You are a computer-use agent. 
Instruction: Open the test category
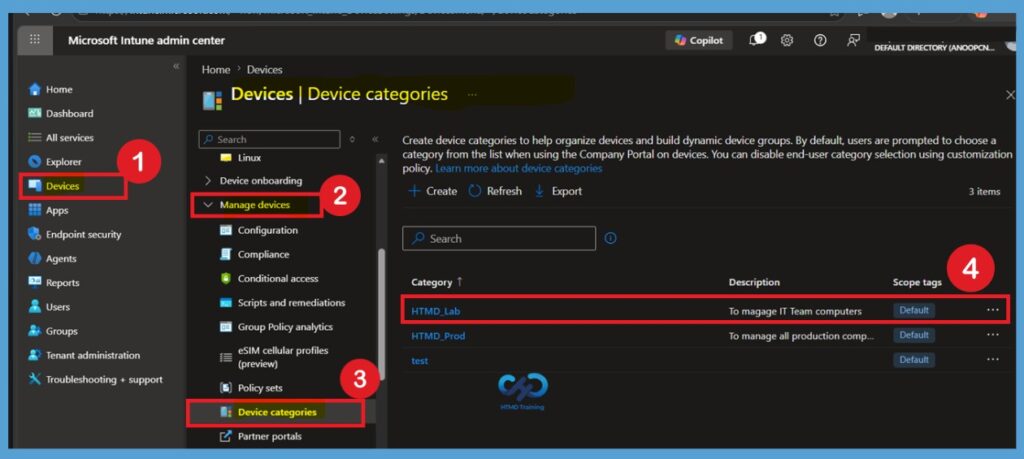click(420, 360)
